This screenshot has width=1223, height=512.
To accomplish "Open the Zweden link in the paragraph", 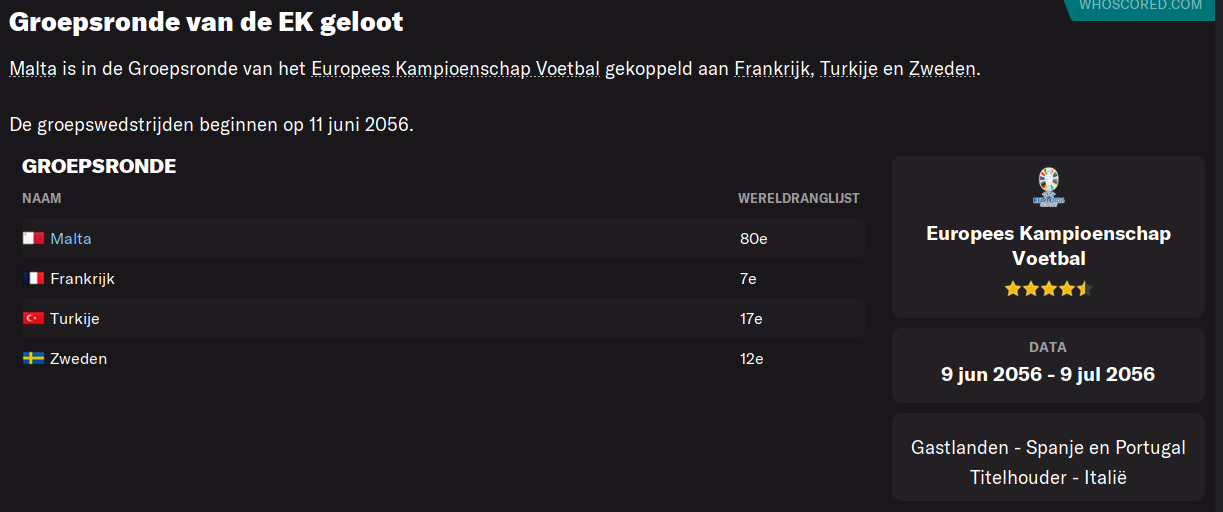I will [942, 69].
